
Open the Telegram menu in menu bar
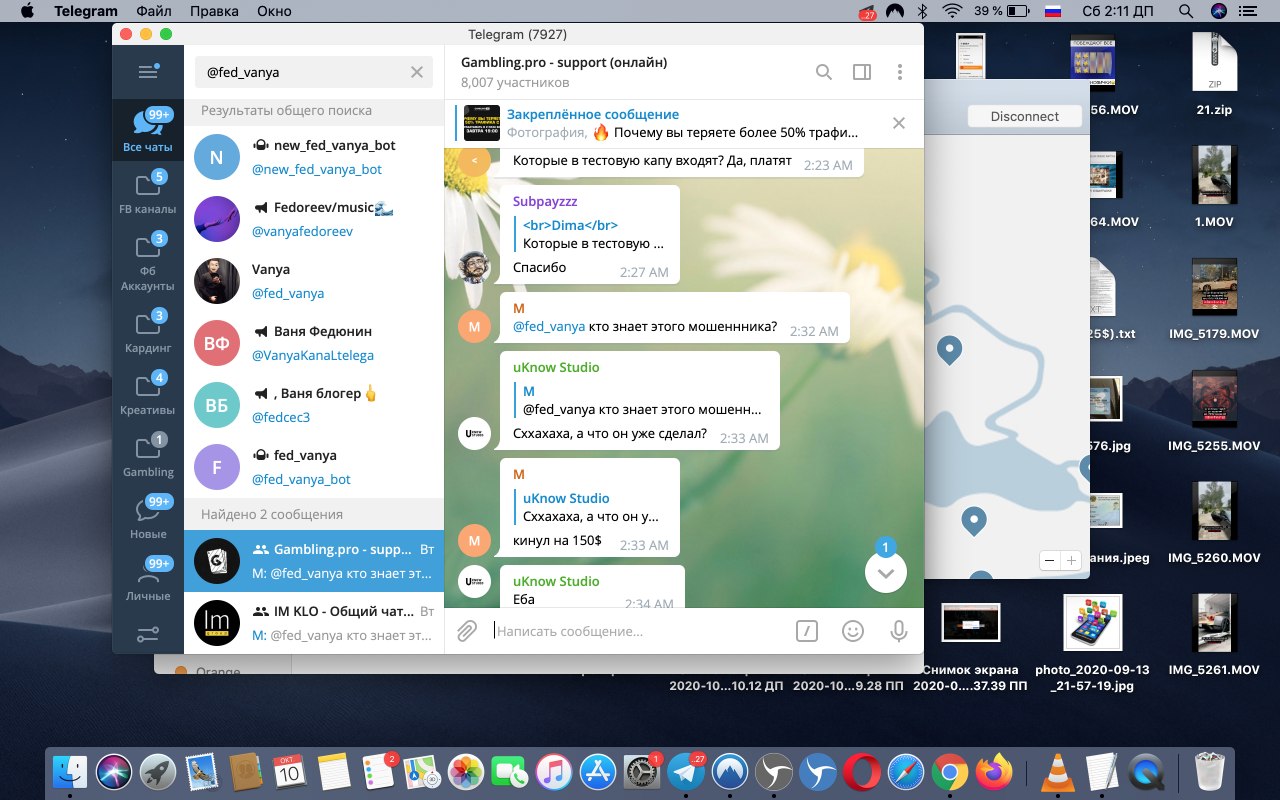(85, 11)
